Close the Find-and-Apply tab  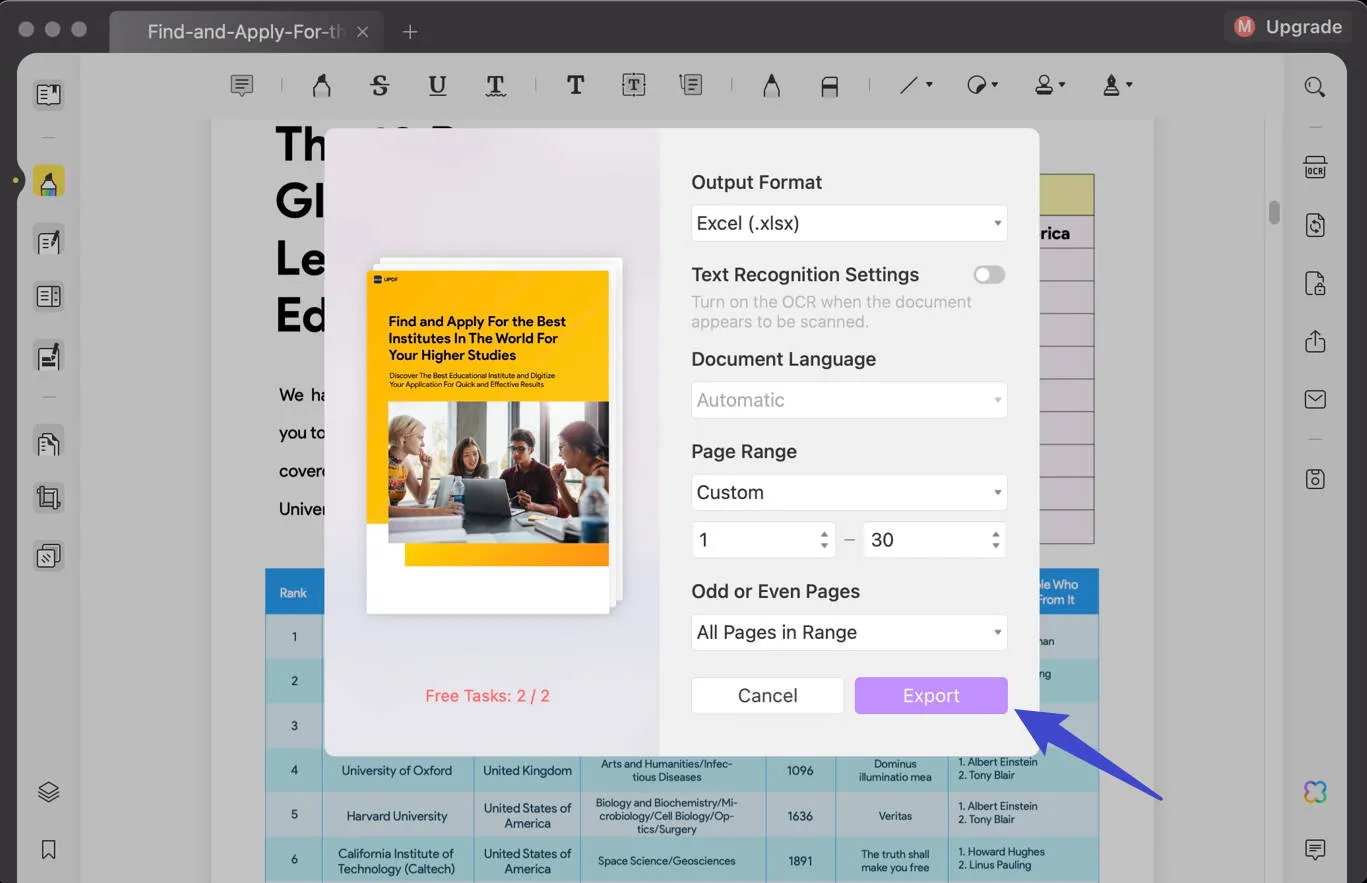tap(362, 32)
